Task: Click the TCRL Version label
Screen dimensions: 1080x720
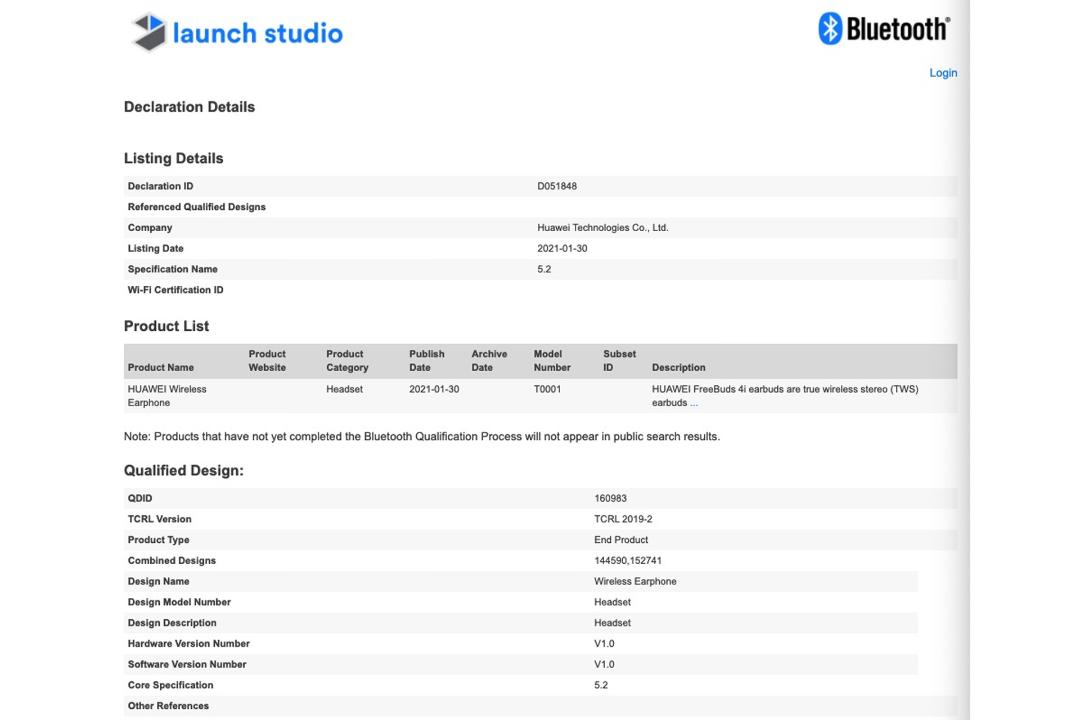Action: (x=159, y=519)
